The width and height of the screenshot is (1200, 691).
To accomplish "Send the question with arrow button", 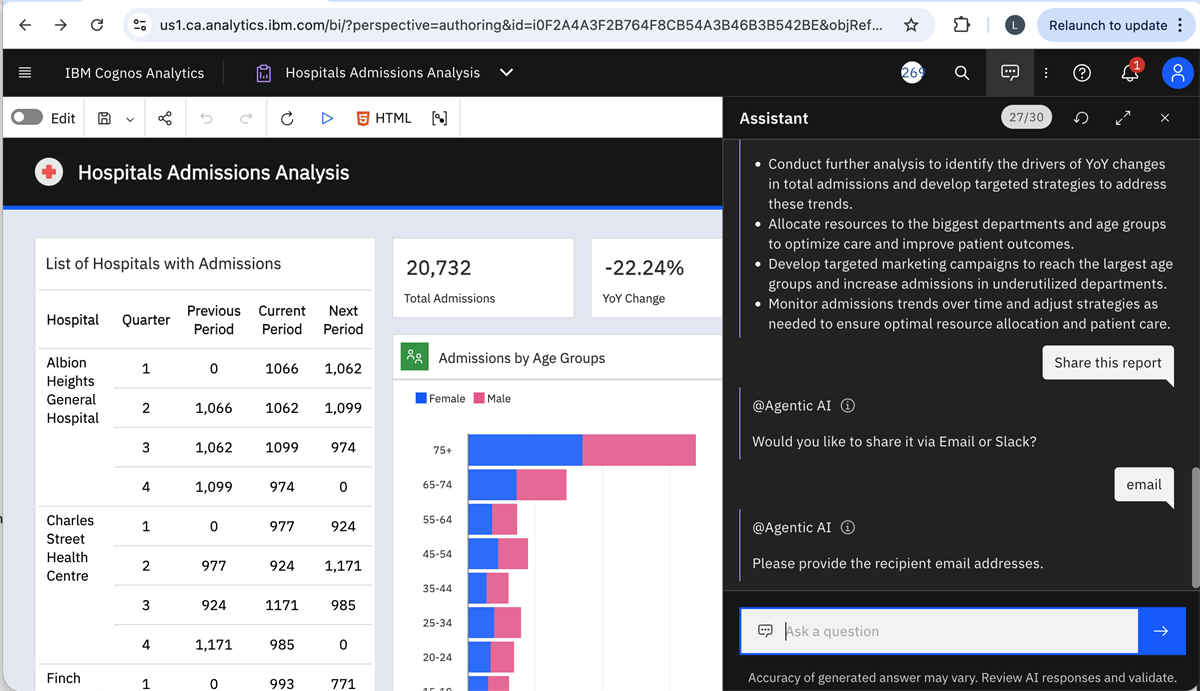I will click(1161, 631).
